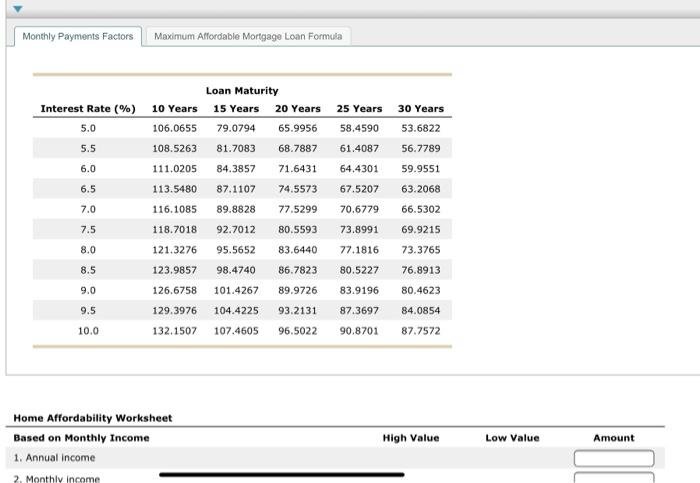Click the Annual income amount field
Viewport: 700px width, 483px height.
614,458
